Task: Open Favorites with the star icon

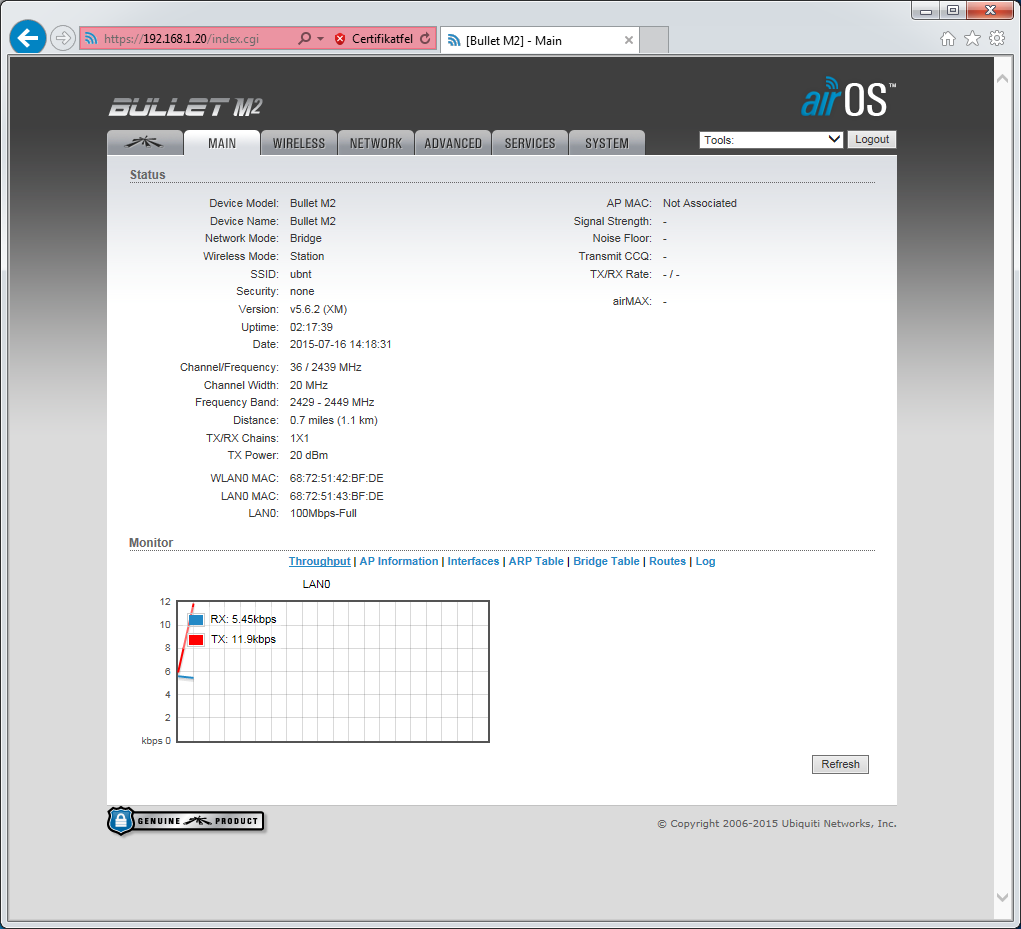Action: (972, 39)
